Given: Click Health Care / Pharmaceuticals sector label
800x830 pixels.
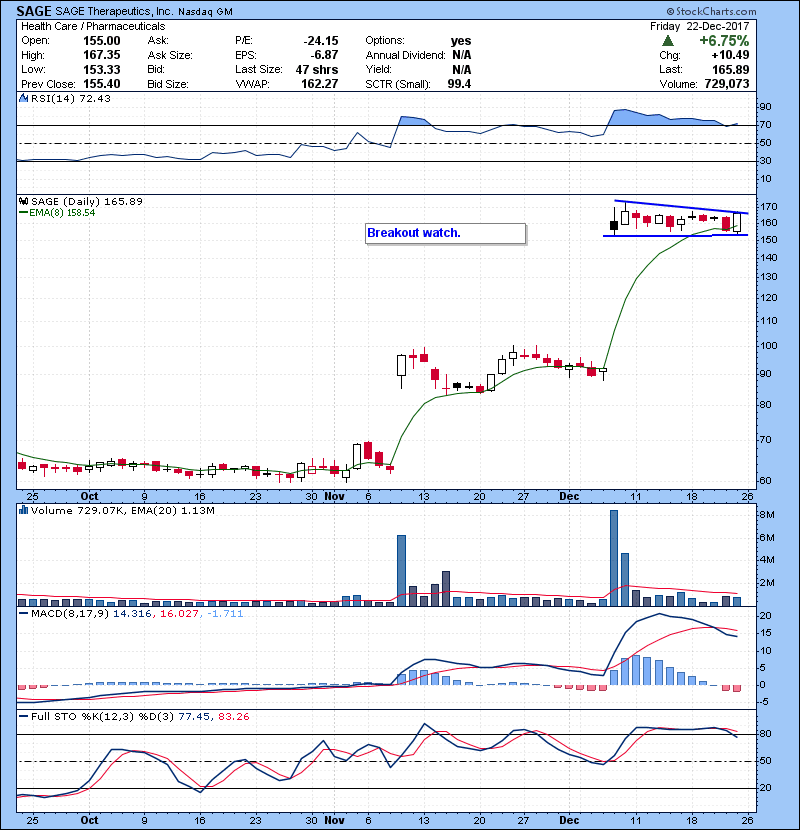Looking at the screenshot, I should [93, 26].
